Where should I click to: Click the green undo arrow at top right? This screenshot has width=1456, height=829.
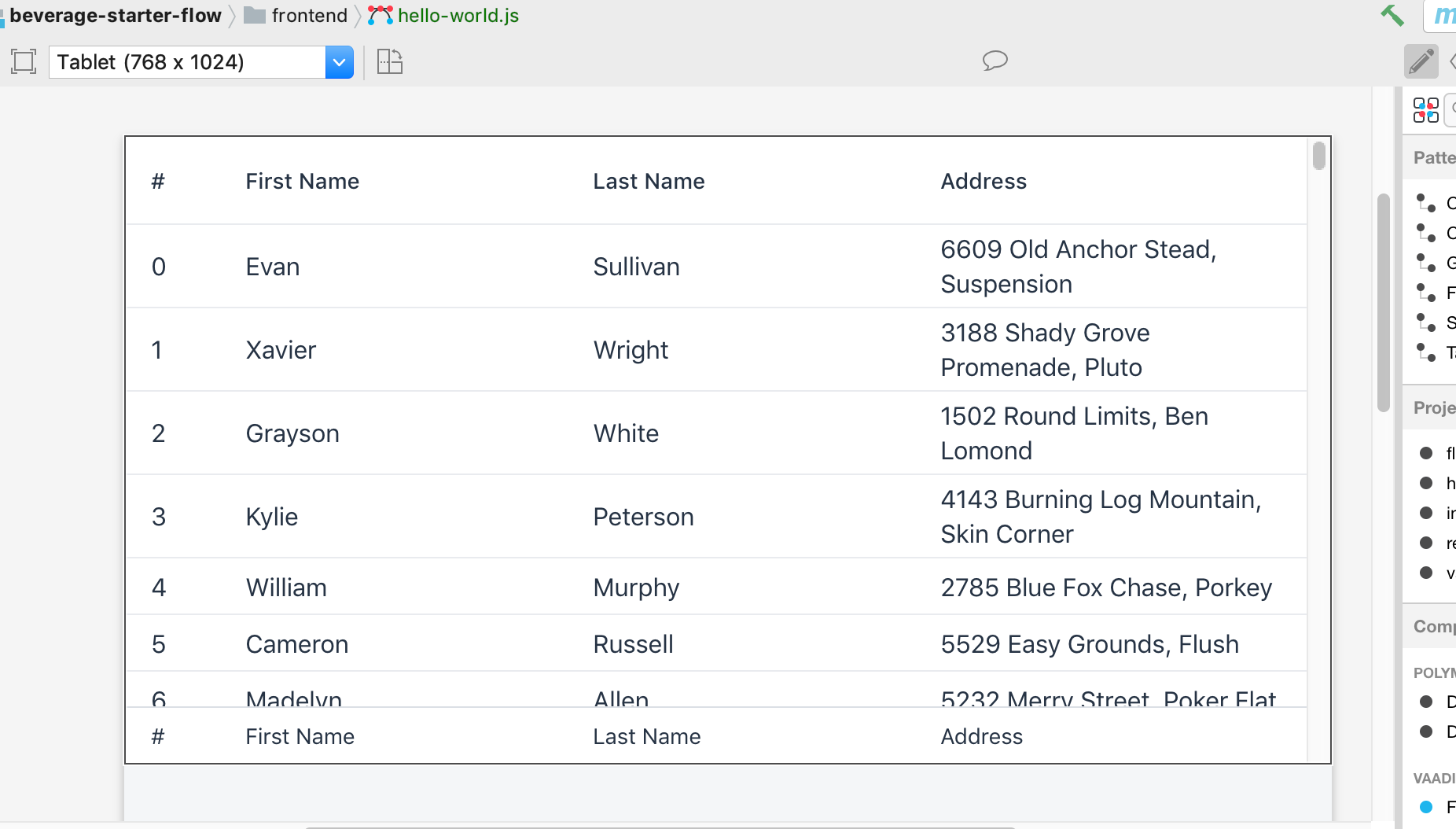[x=1393, y=15]
